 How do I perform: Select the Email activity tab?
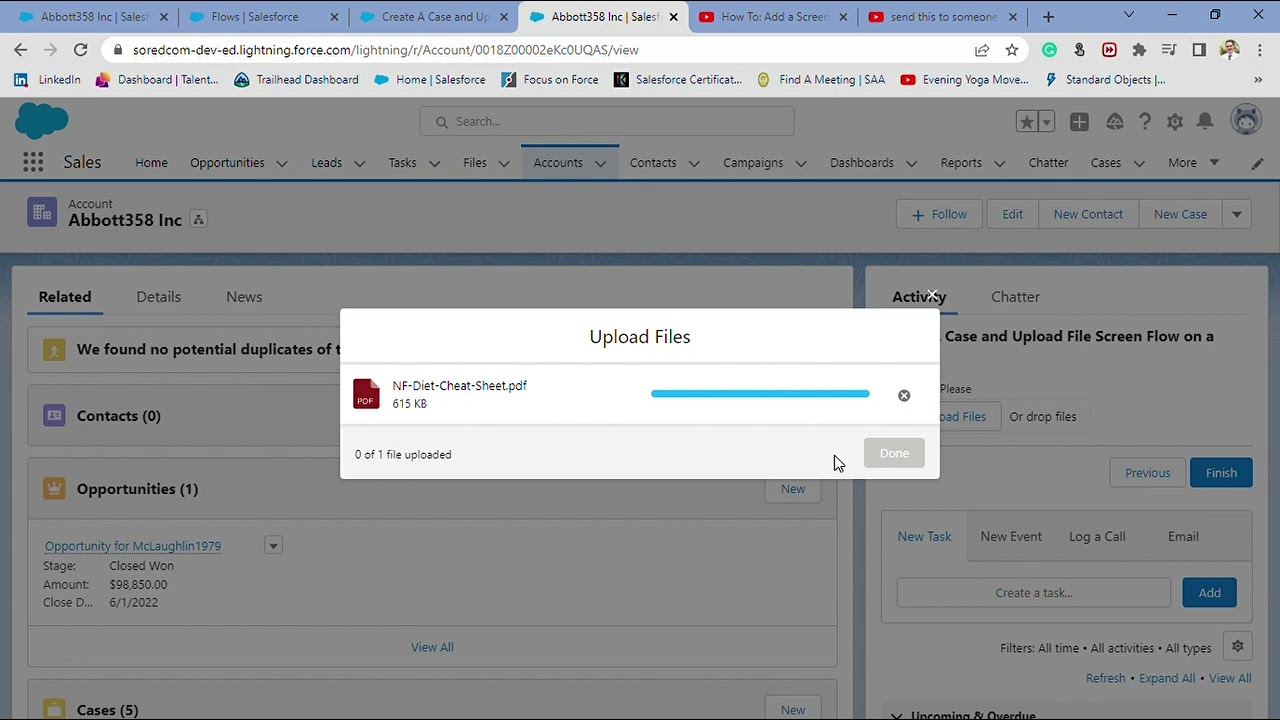(1183, 536)
